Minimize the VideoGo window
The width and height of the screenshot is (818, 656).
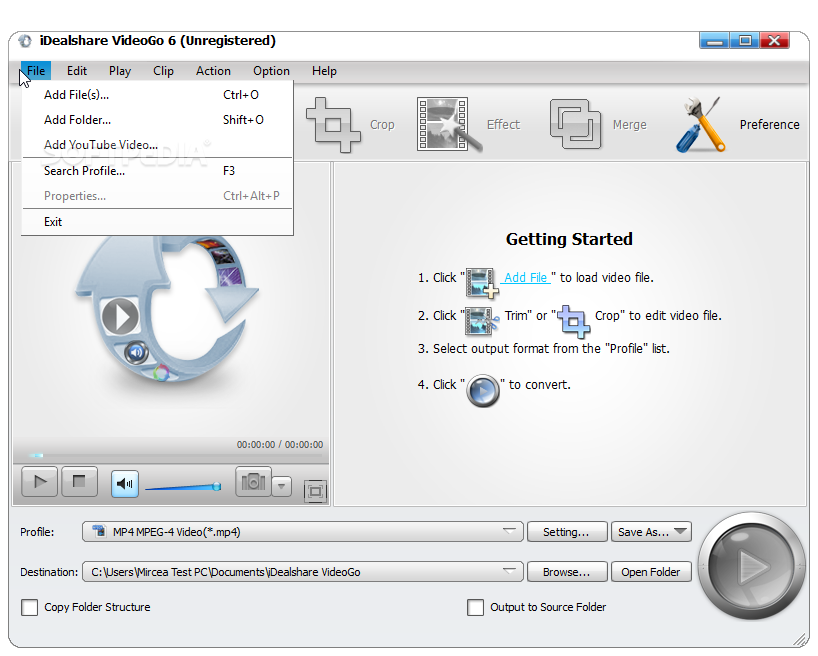tap(715, 41)
